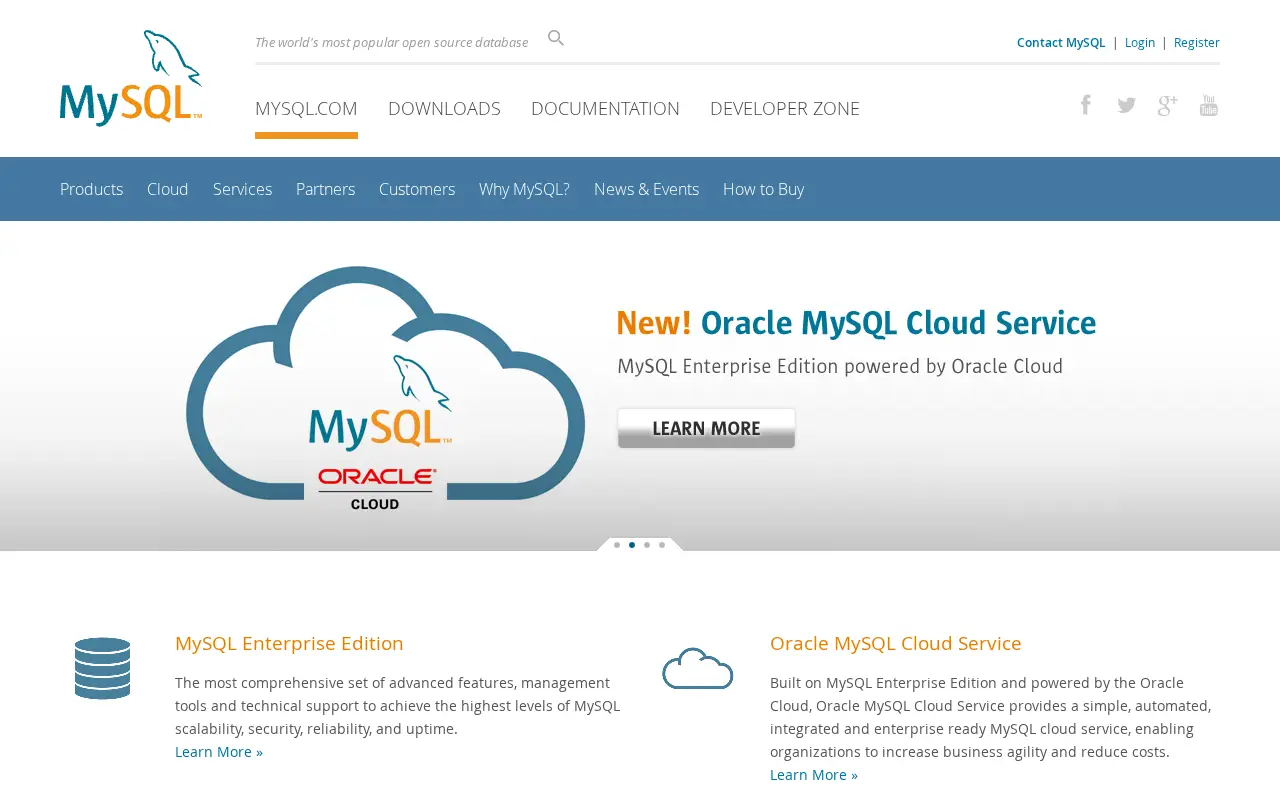Show the first carousel slide dot
Viewport: 1280px width, 800px height.
[x=617, y=545]
